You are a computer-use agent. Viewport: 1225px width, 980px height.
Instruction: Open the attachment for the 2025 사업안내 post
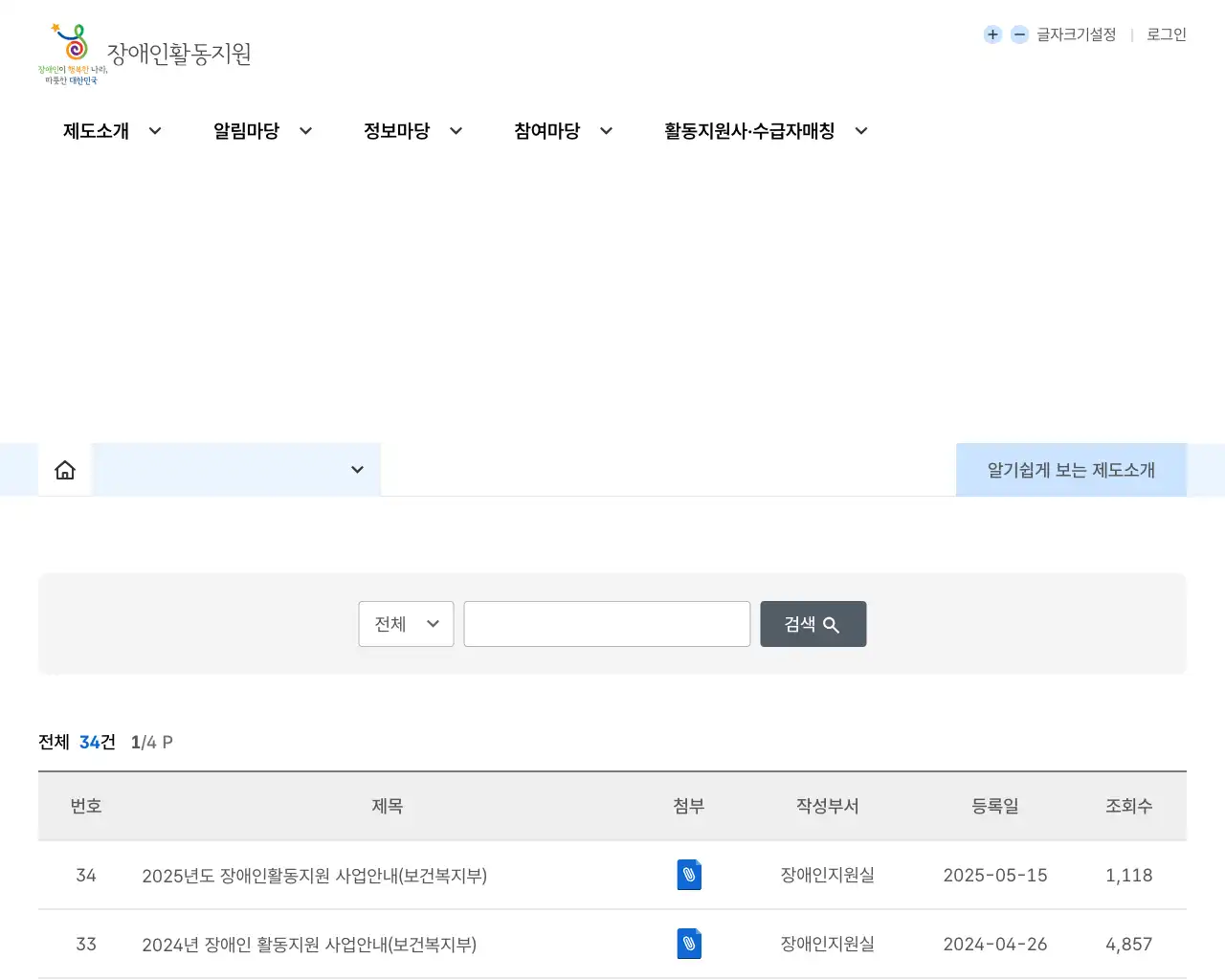[689, 875]
